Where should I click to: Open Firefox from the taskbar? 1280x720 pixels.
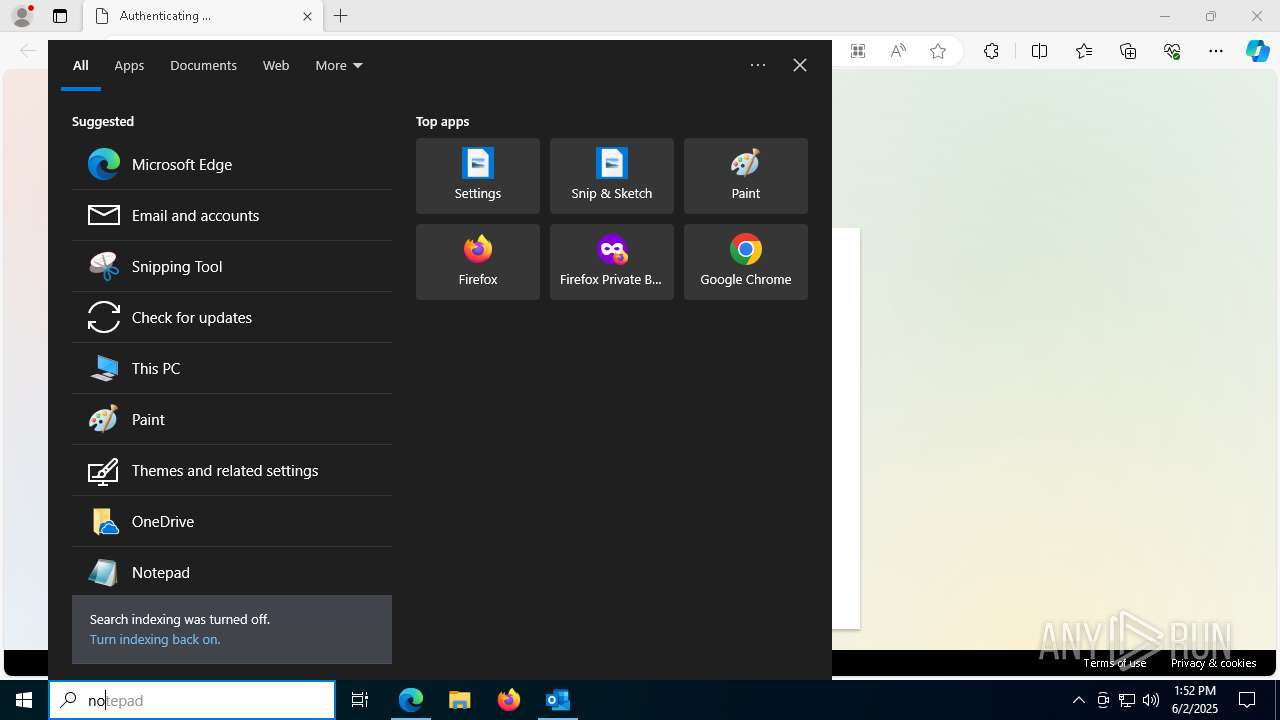coord(509,700)
